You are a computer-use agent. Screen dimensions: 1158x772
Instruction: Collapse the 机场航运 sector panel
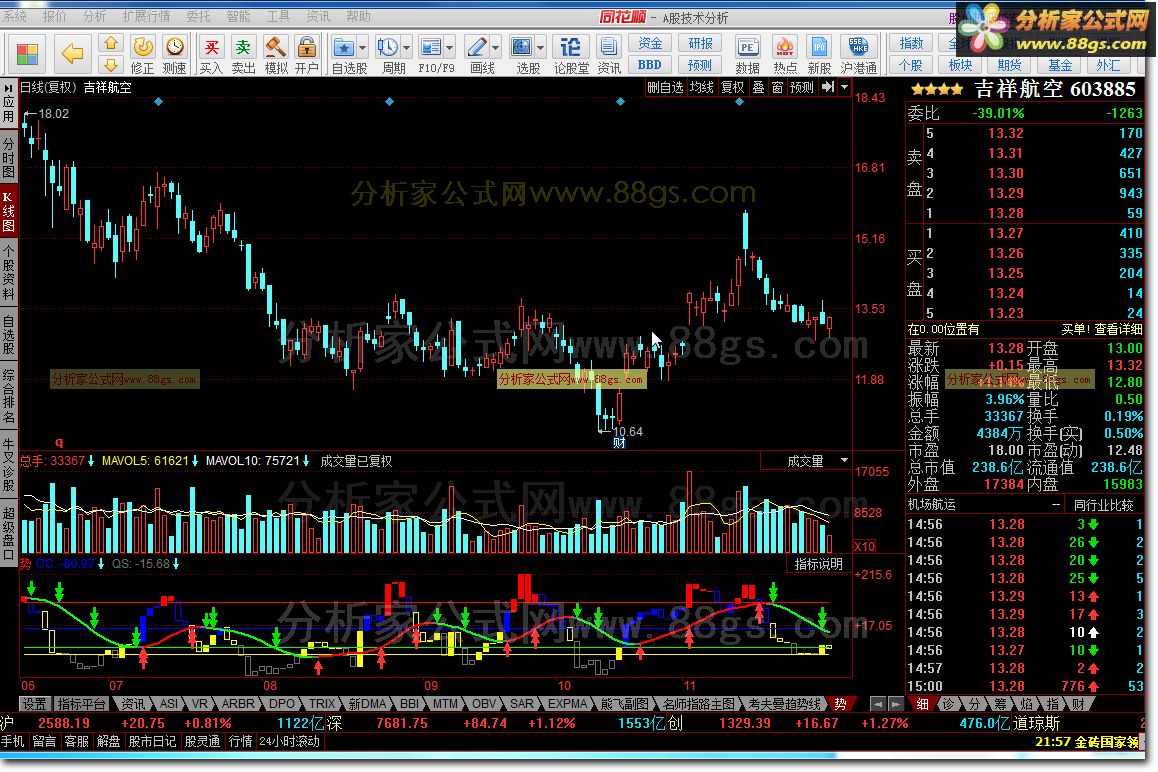[x=1056, y=505]
